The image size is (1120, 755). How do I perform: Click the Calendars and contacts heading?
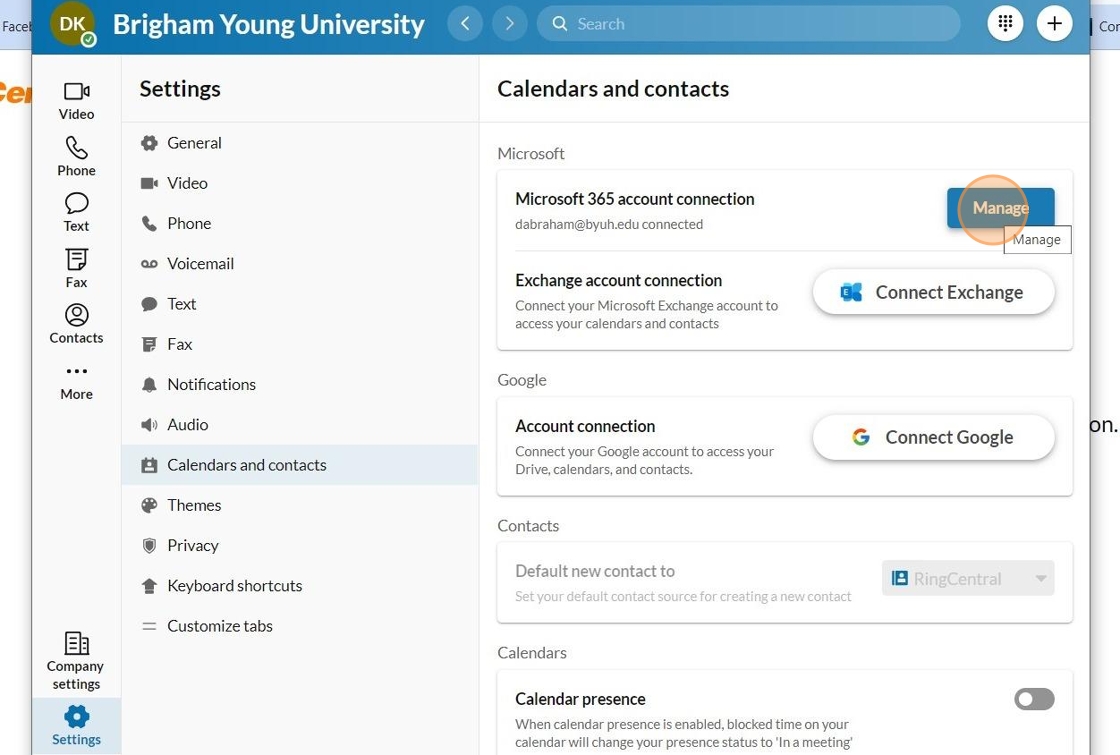(613, 89)
